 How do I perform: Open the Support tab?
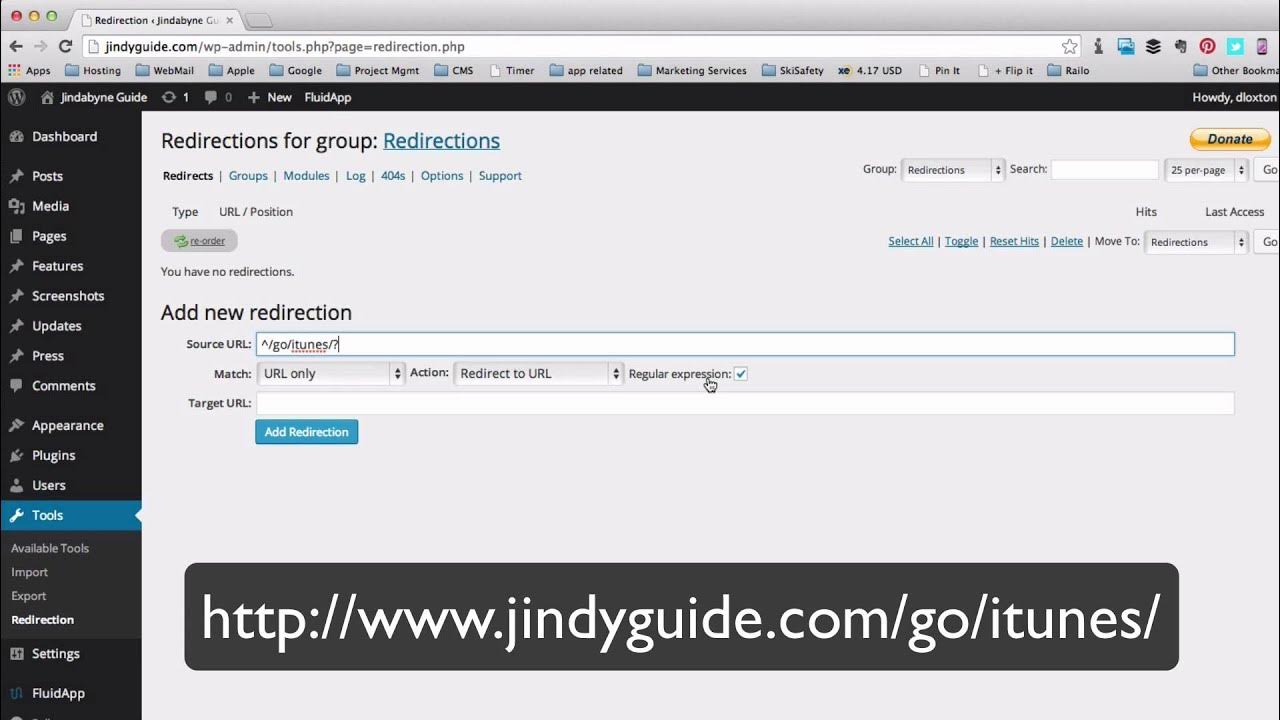[500, 176]
